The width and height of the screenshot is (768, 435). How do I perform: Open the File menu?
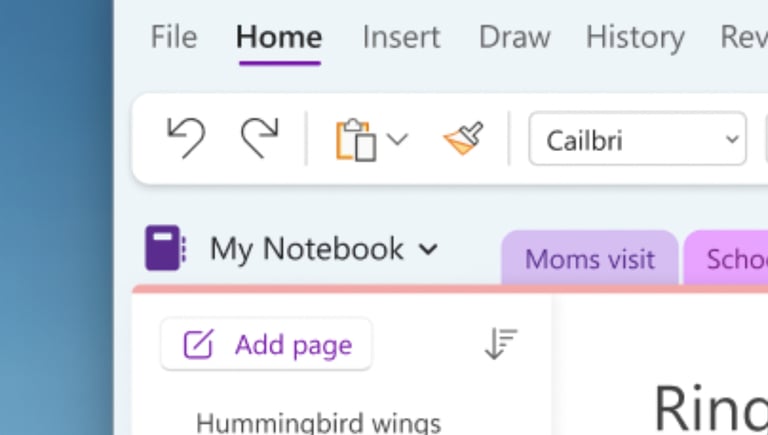click(x=174, y=37)
